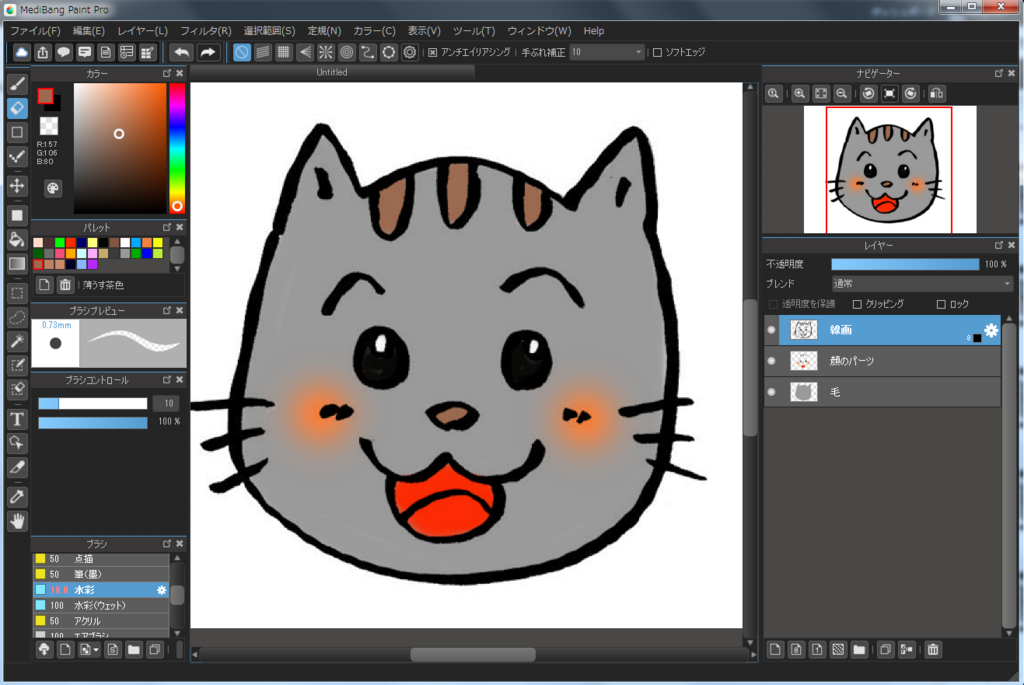This screenshot has width=1024, height=685.
Task: Enable the grid snap guide
Action: click(283, 52)
